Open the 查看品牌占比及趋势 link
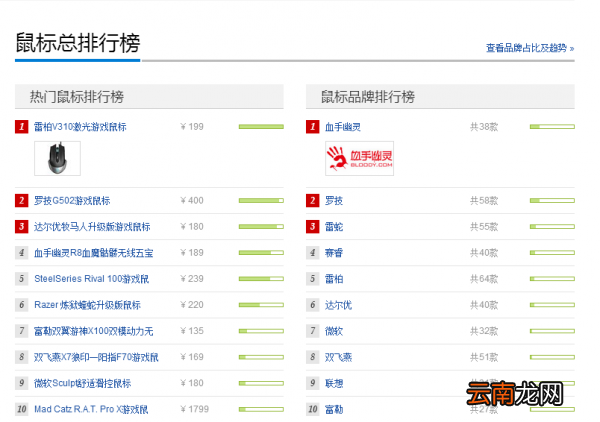Image resolution: width=600 pixels, height=422 pixels. coord(530,48)
